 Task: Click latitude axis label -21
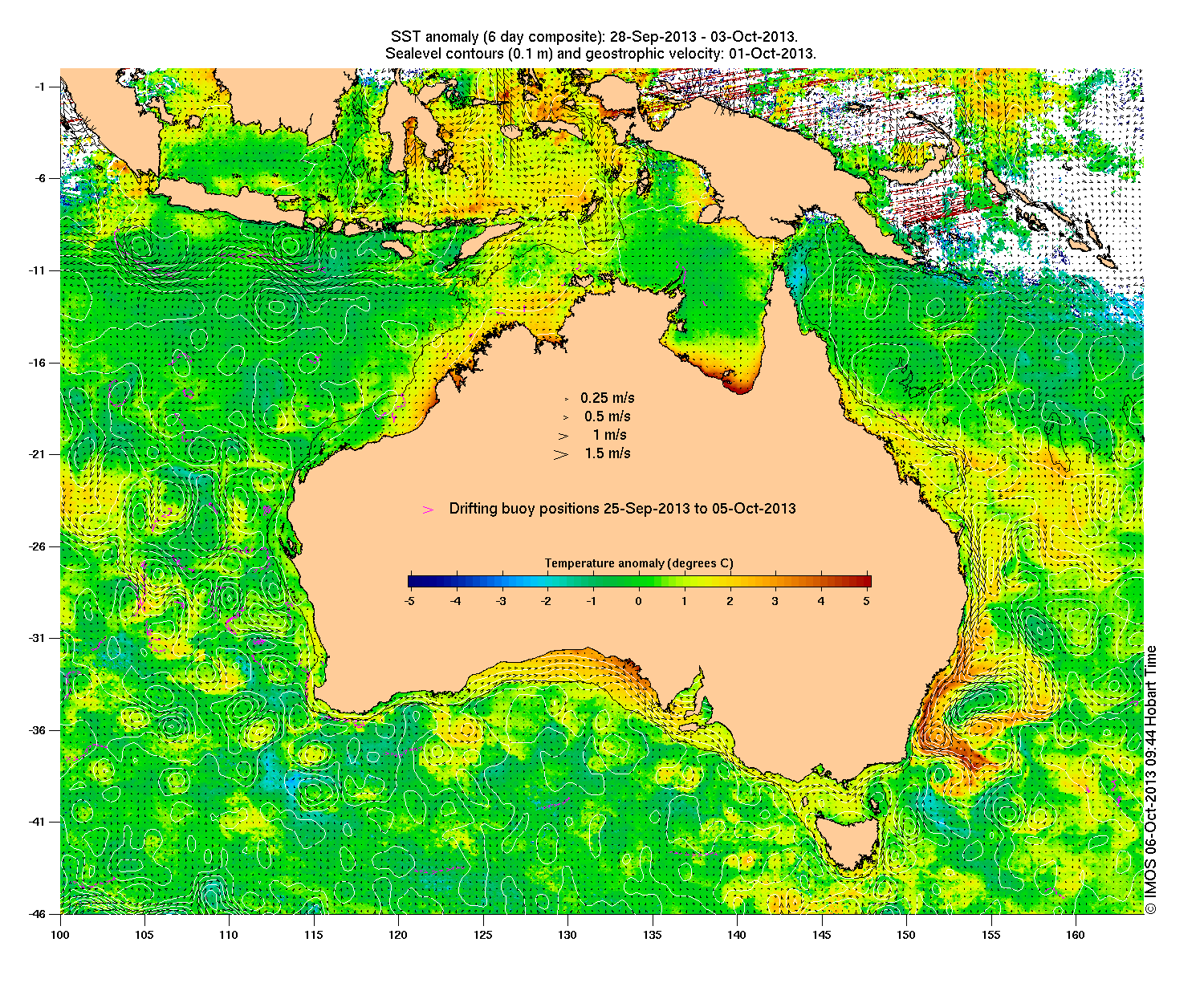[38, 454]
